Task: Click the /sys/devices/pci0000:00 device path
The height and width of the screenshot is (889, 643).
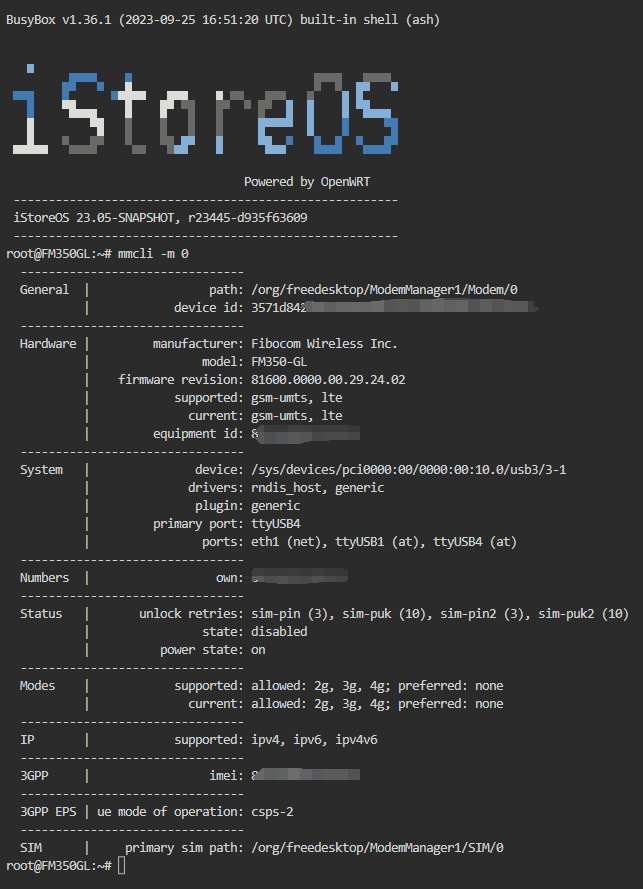Action: [x=409, y=470]
